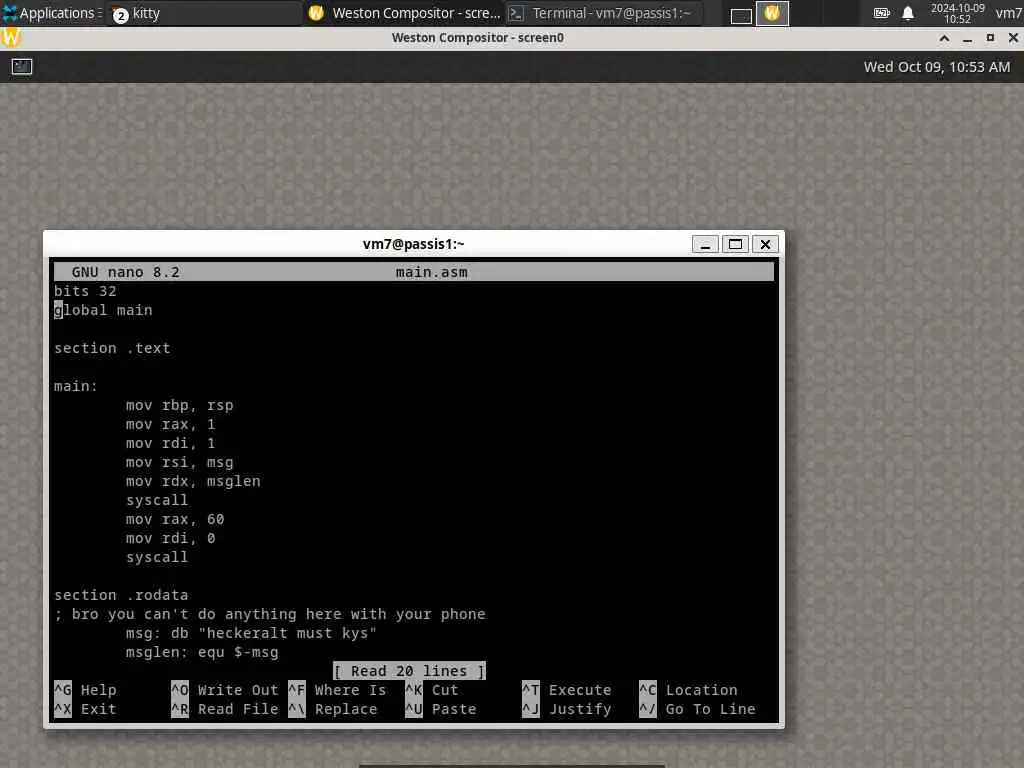Launch terminal from Weston panel icon
The width and height of the screenshot is (1024, 768).
coord(22,67)
